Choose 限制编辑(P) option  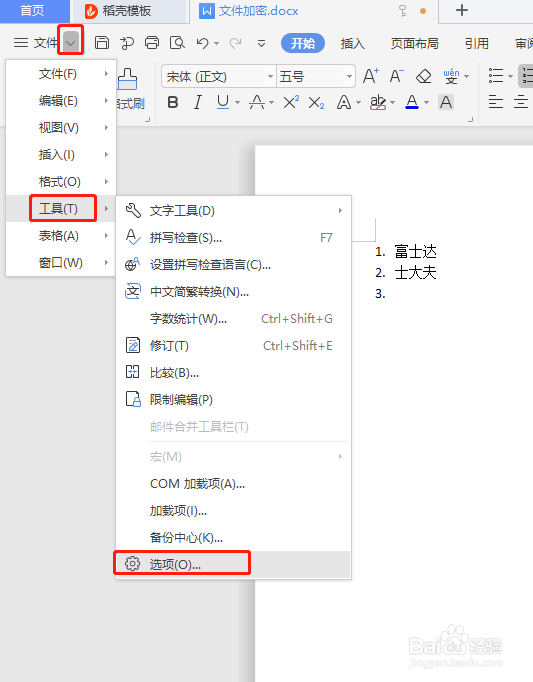click(x=234, y=400)
